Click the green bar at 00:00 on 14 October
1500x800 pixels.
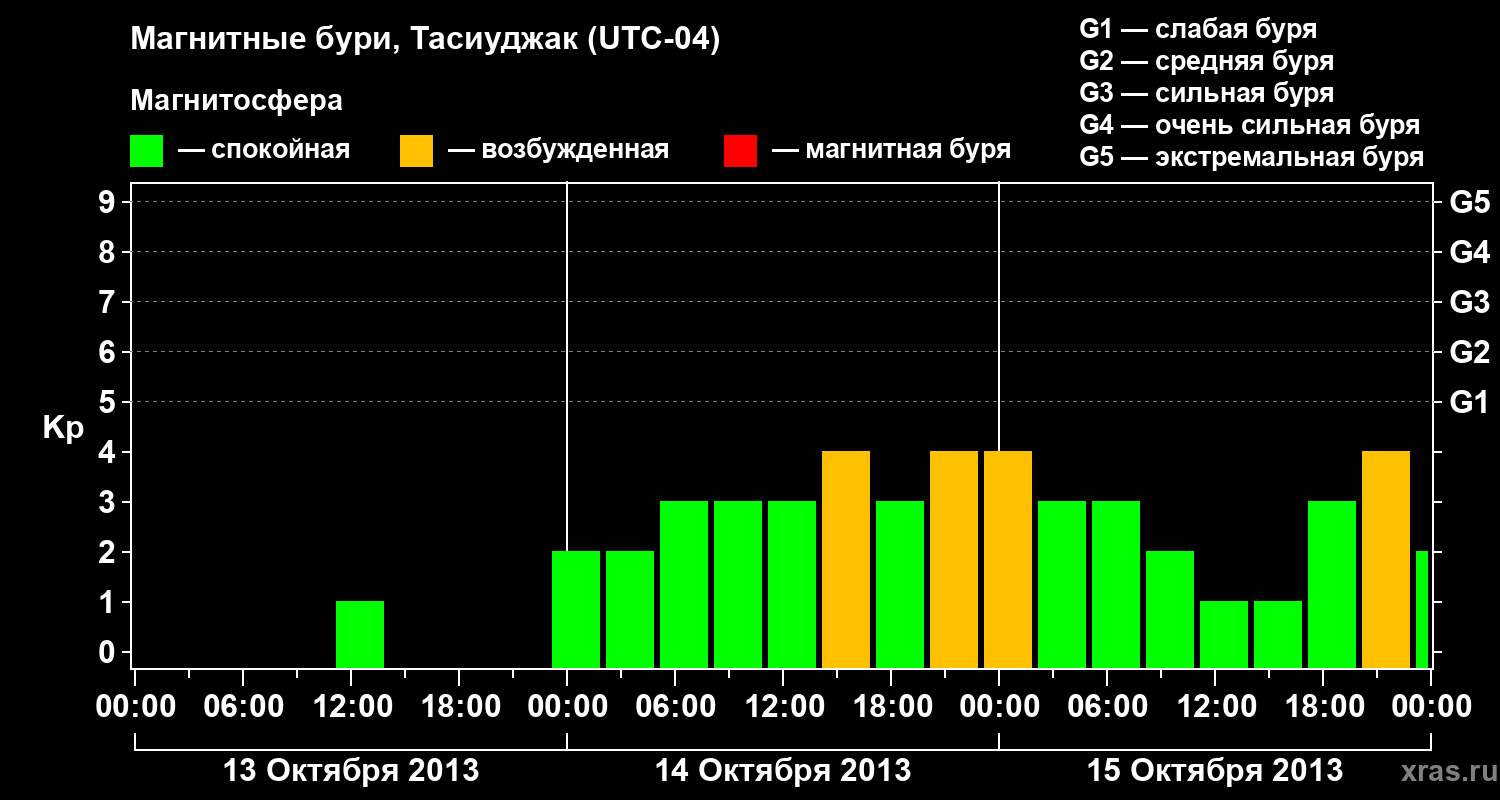pyautogui.click(x=576, y=609)
